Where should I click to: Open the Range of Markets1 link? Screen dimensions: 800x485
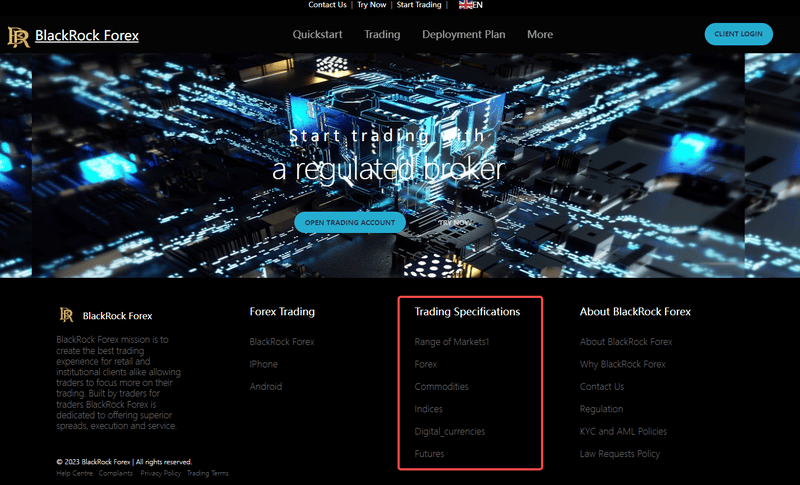452,342
